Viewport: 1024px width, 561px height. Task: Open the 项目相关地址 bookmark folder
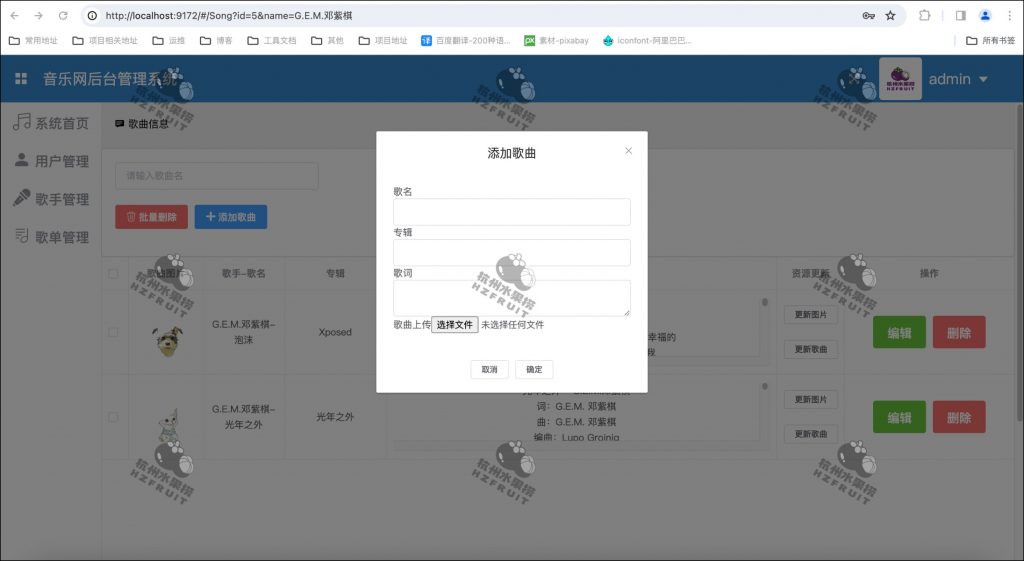pos(105,40)
